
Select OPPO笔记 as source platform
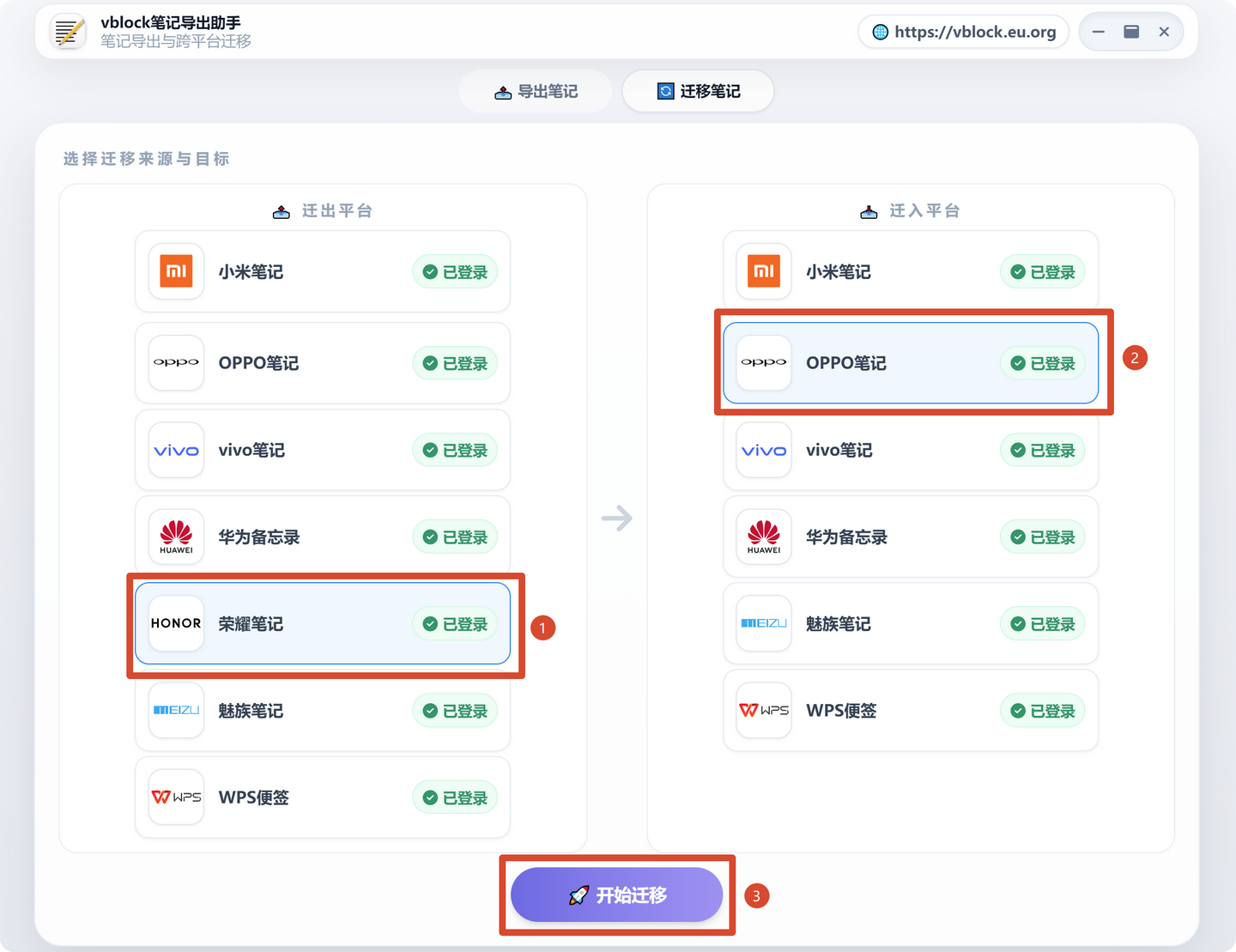323,362
